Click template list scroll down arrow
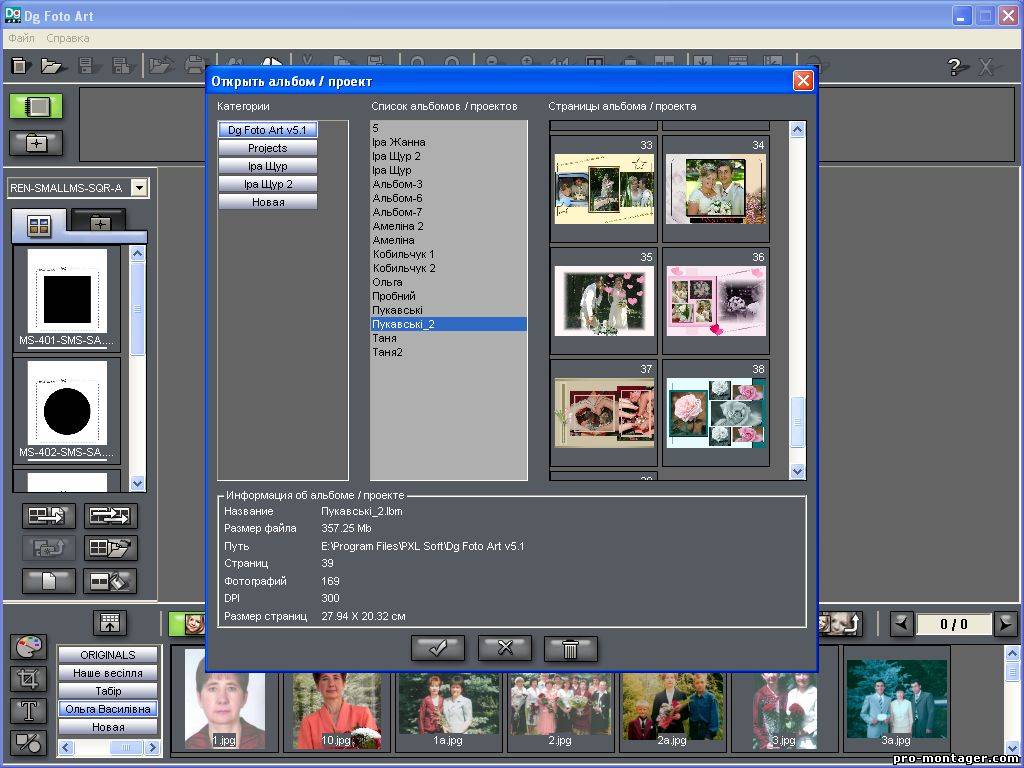The image size is (1024, 768). [x=137, y=483]
